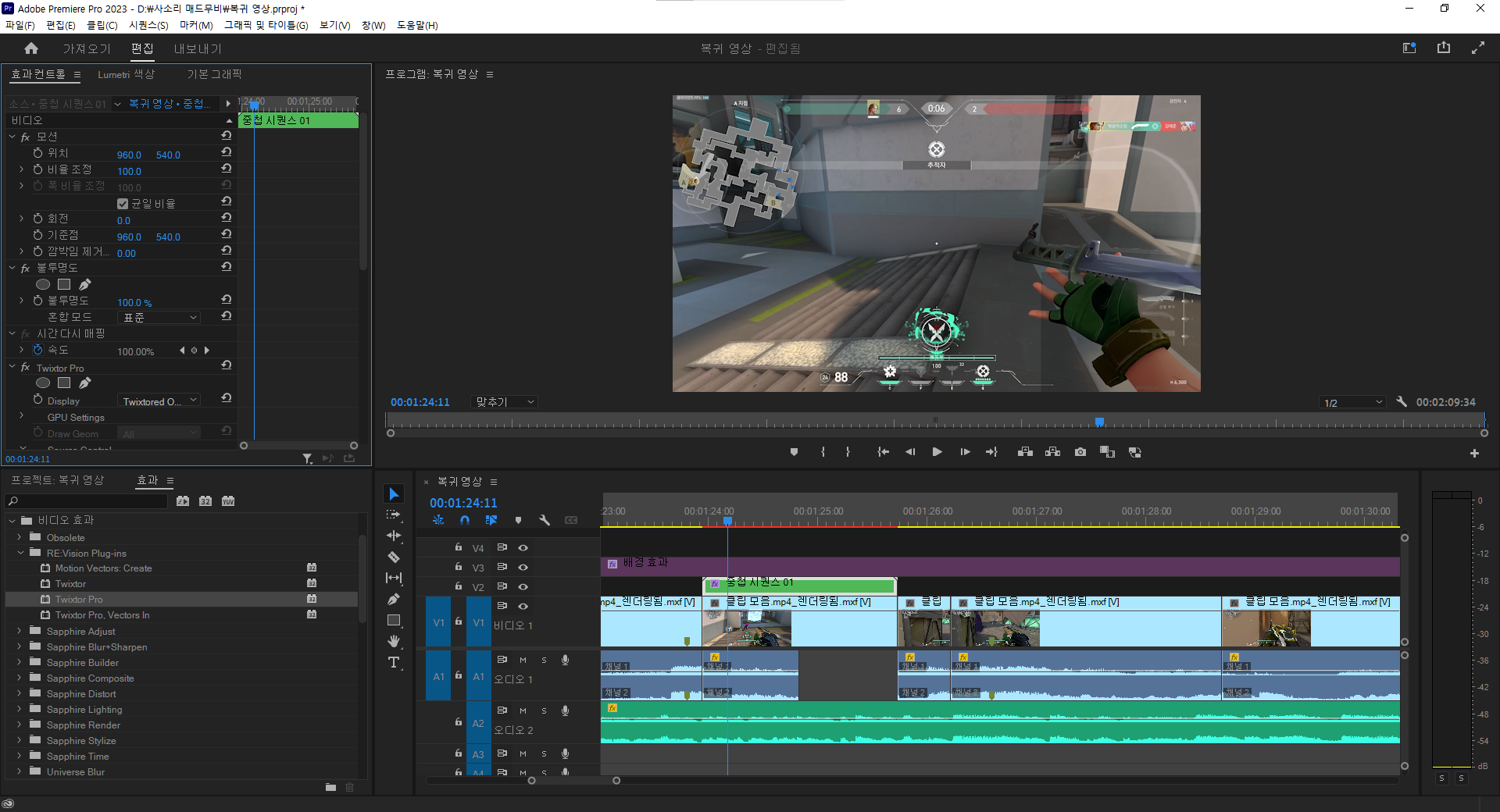Toggle lock on V4 track
This screenshot has width=1500, height=812.
tap(459, 547)
